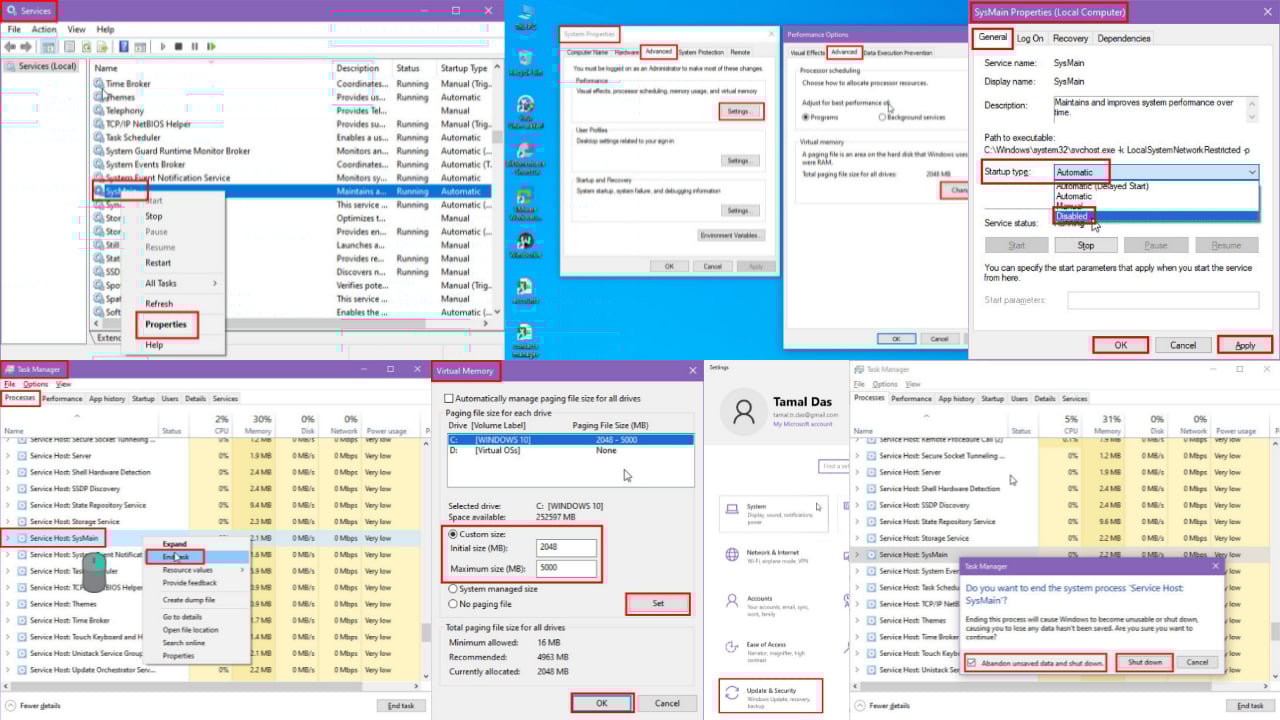Viewport: 1280px width, 720px height.
Task: Click the Forward arrow in Services toolbar
Action: (x=26, y=47)
